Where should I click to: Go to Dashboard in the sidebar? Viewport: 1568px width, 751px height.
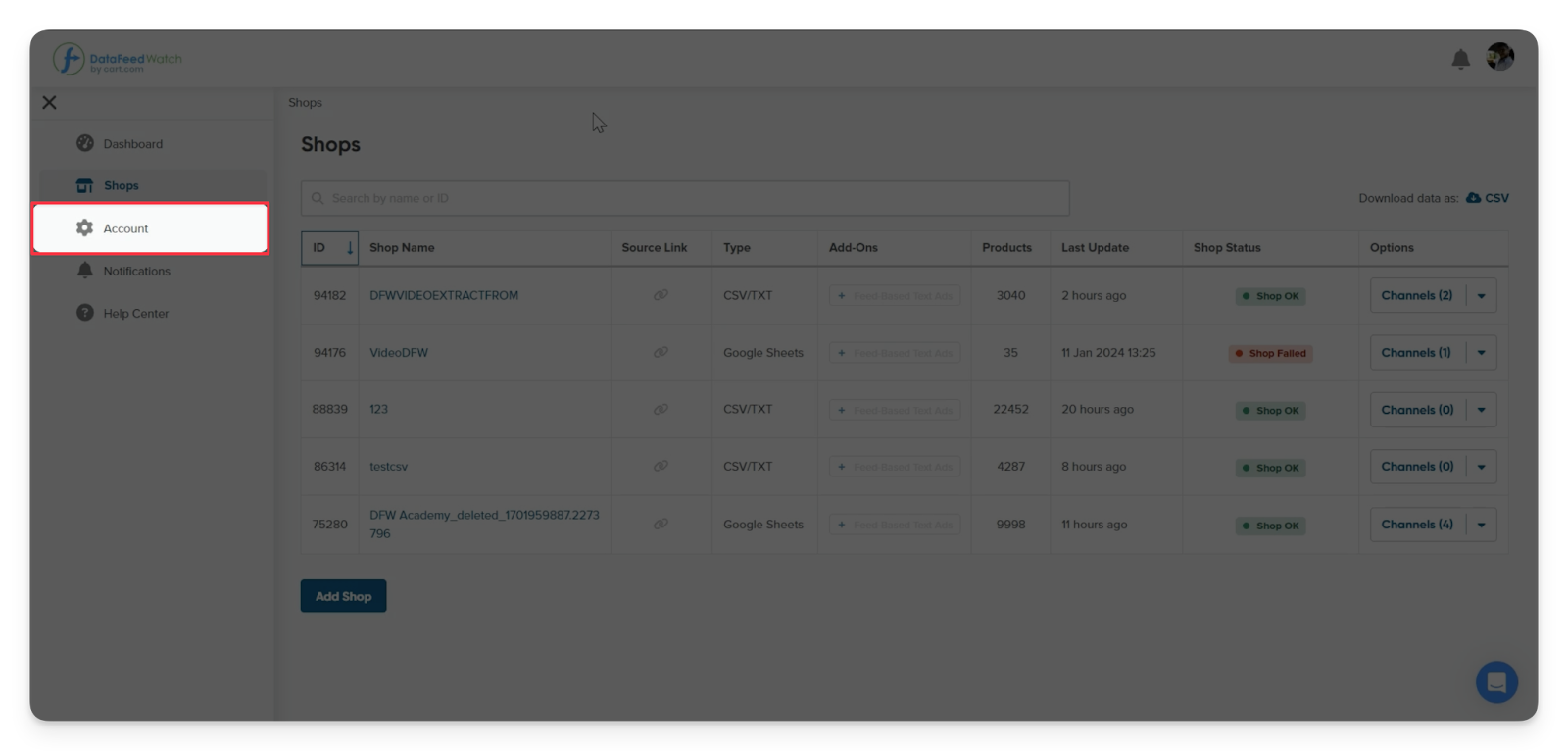coord(132,144)
